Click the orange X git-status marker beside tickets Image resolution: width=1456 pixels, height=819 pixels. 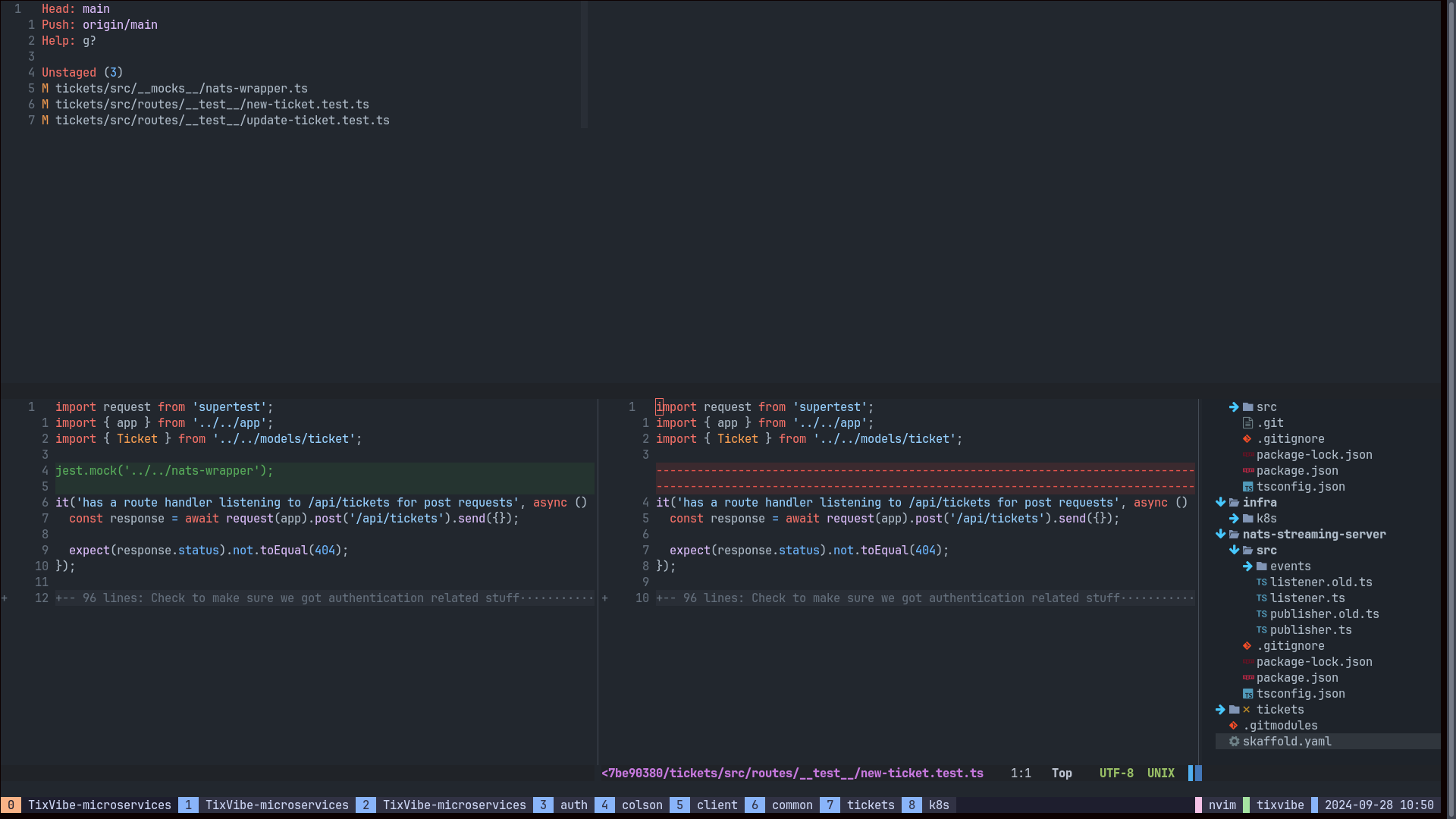(1247, 710)
